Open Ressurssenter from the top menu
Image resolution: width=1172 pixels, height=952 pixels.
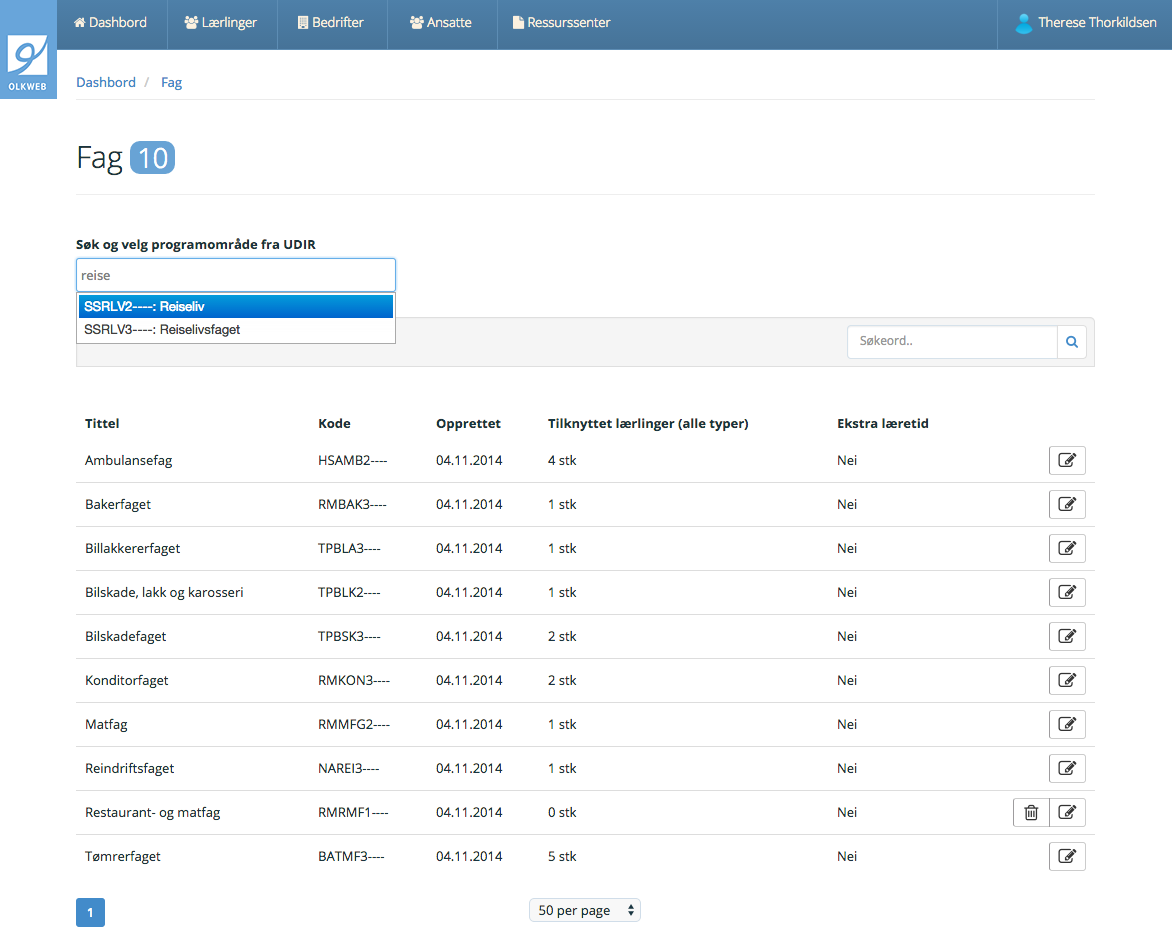561,23
